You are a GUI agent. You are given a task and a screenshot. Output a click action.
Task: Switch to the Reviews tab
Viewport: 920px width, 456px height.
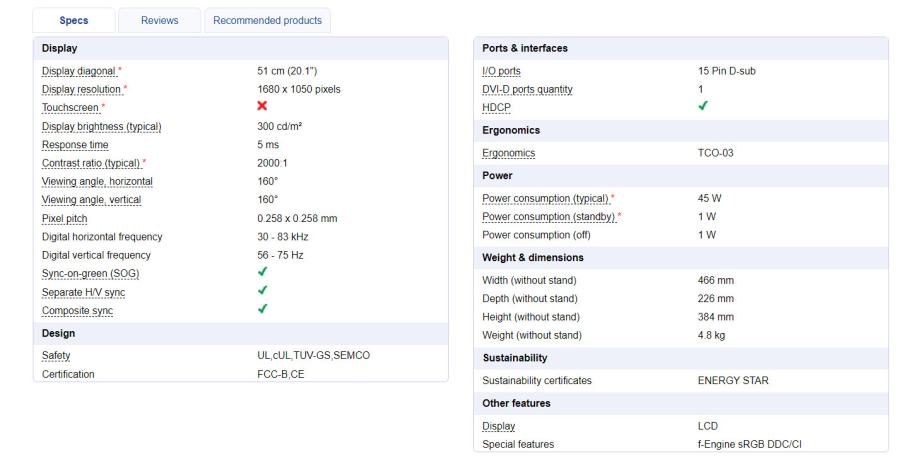click(159, 20)
